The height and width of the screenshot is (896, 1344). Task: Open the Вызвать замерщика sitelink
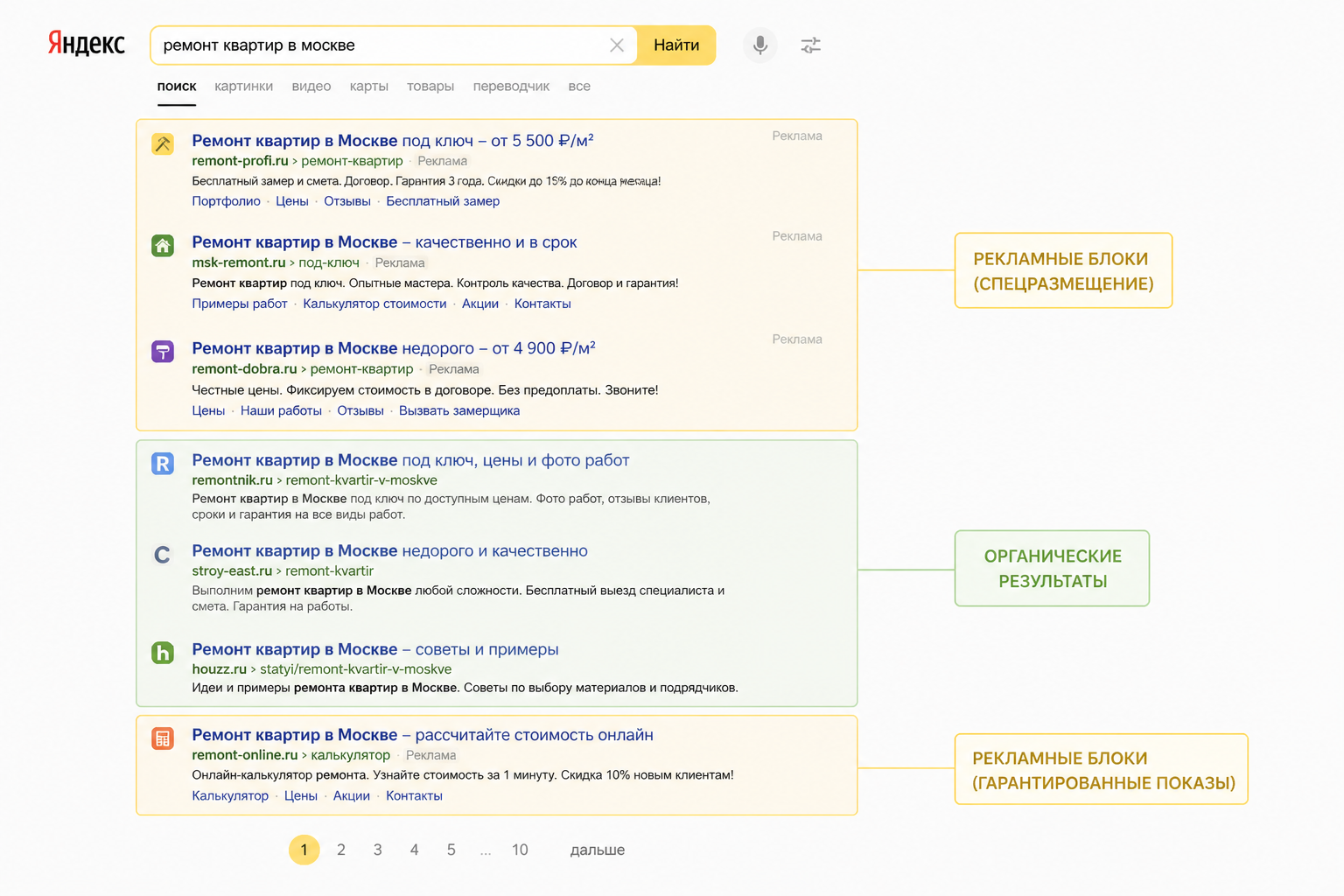[x=459, y=410]
